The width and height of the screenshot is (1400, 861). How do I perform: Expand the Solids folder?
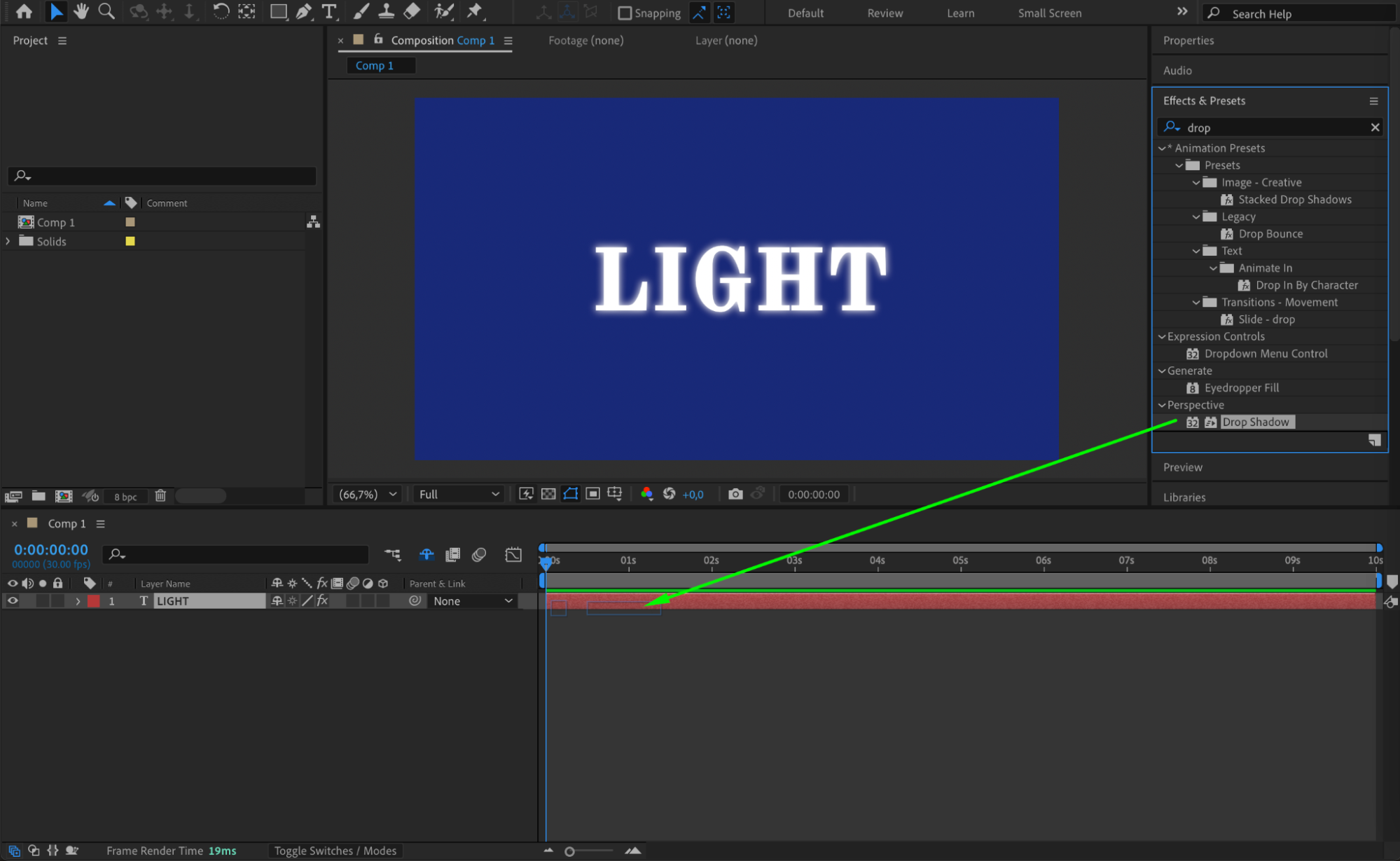point(8,241)
